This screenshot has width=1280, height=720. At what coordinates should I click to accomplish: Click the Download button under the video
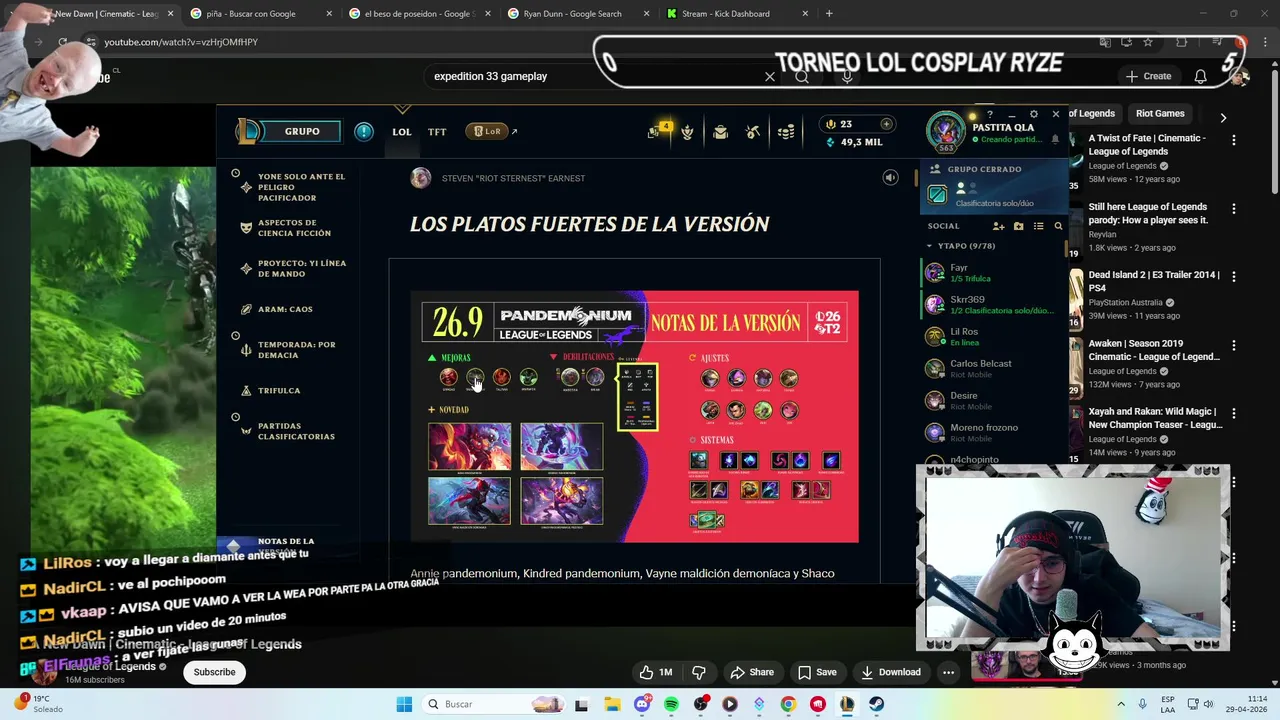click(891, 672)
